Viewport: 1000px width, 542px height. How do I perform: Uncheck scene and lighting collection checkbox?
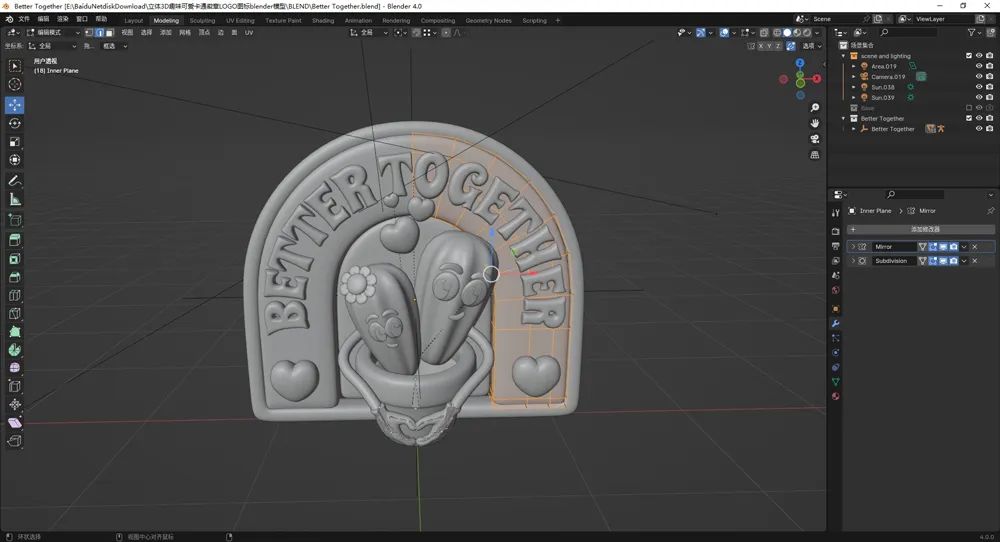pos(969,55)
